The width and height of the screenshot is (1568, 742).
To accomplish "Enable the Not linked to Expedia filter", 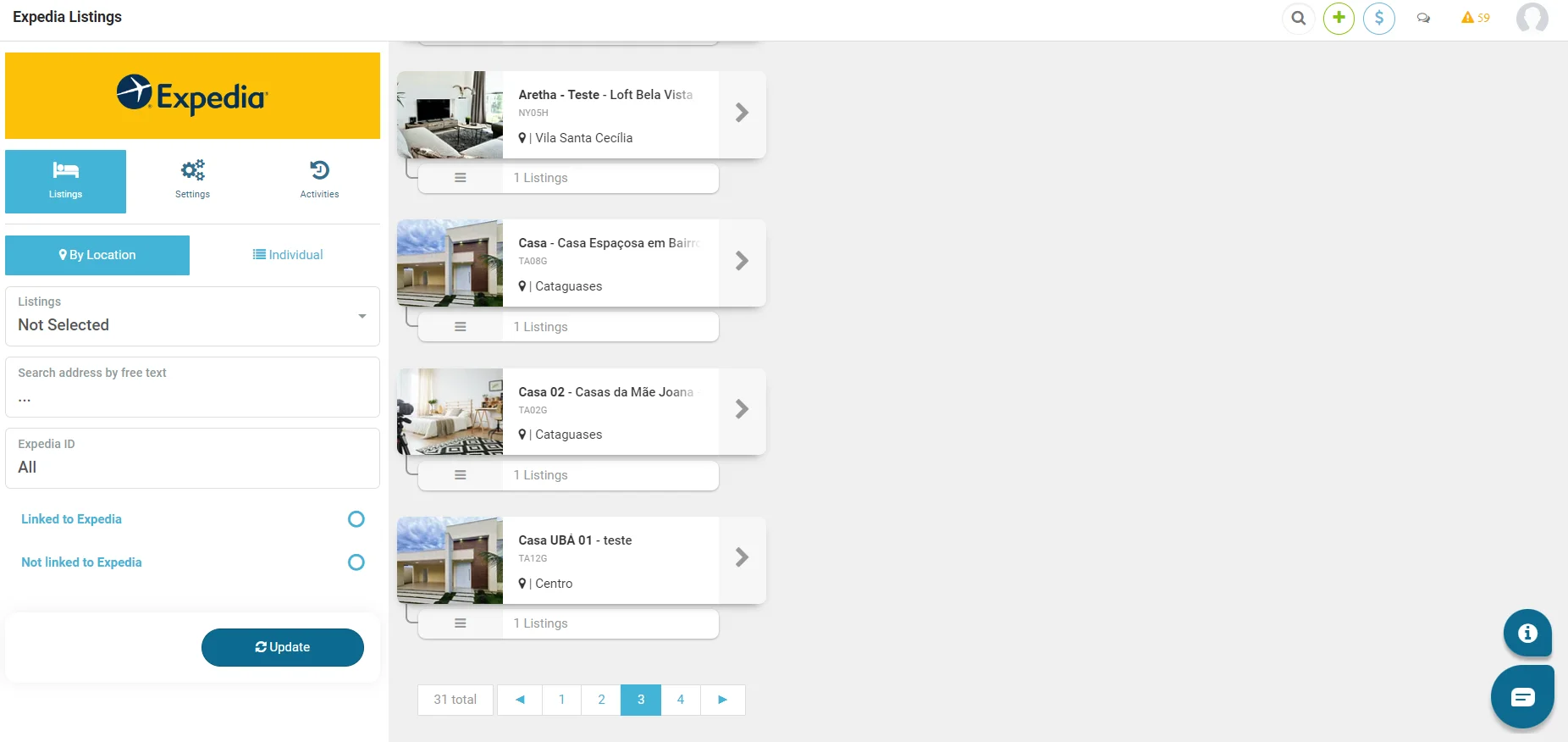I will pos(356,562).
